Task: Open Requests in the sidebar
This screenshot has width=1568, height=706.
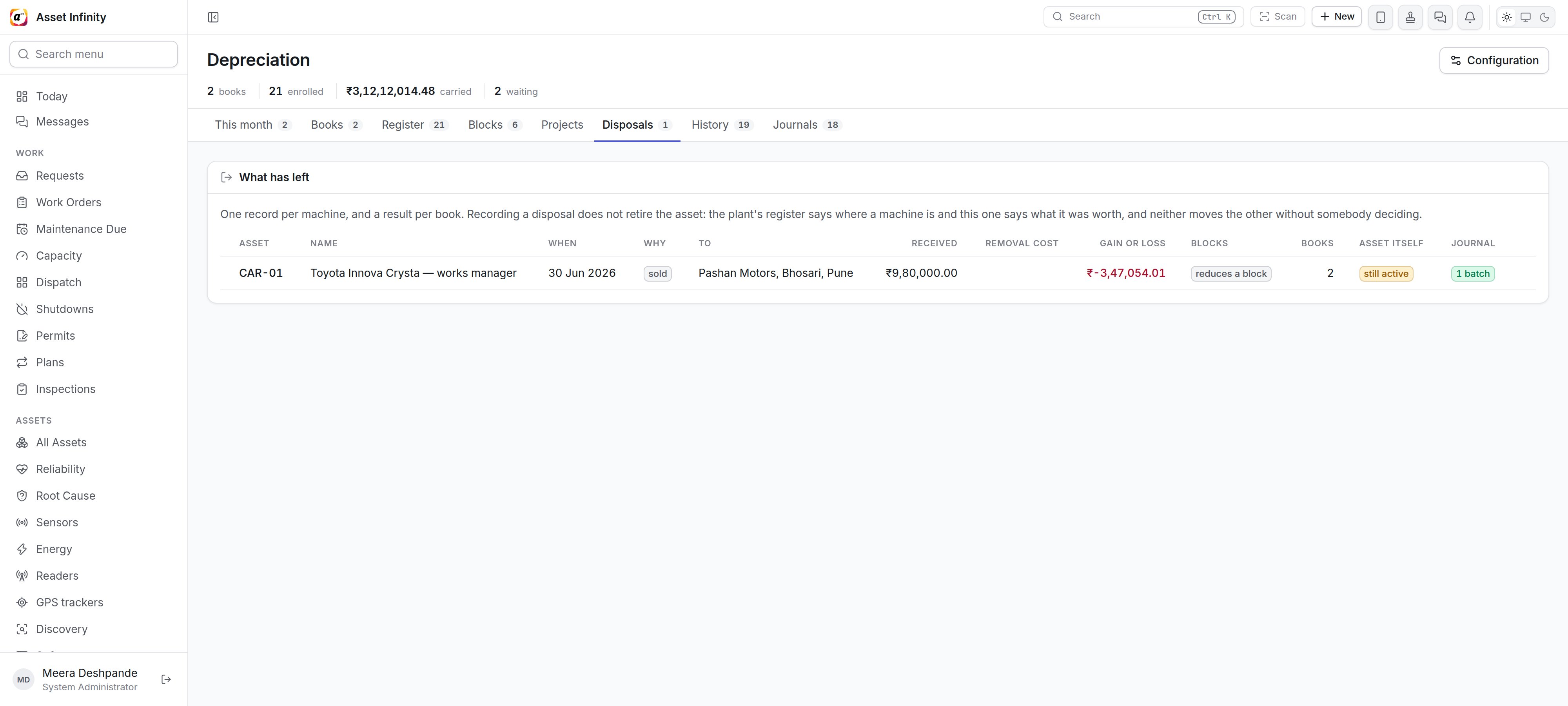Action: coord(94,175)
